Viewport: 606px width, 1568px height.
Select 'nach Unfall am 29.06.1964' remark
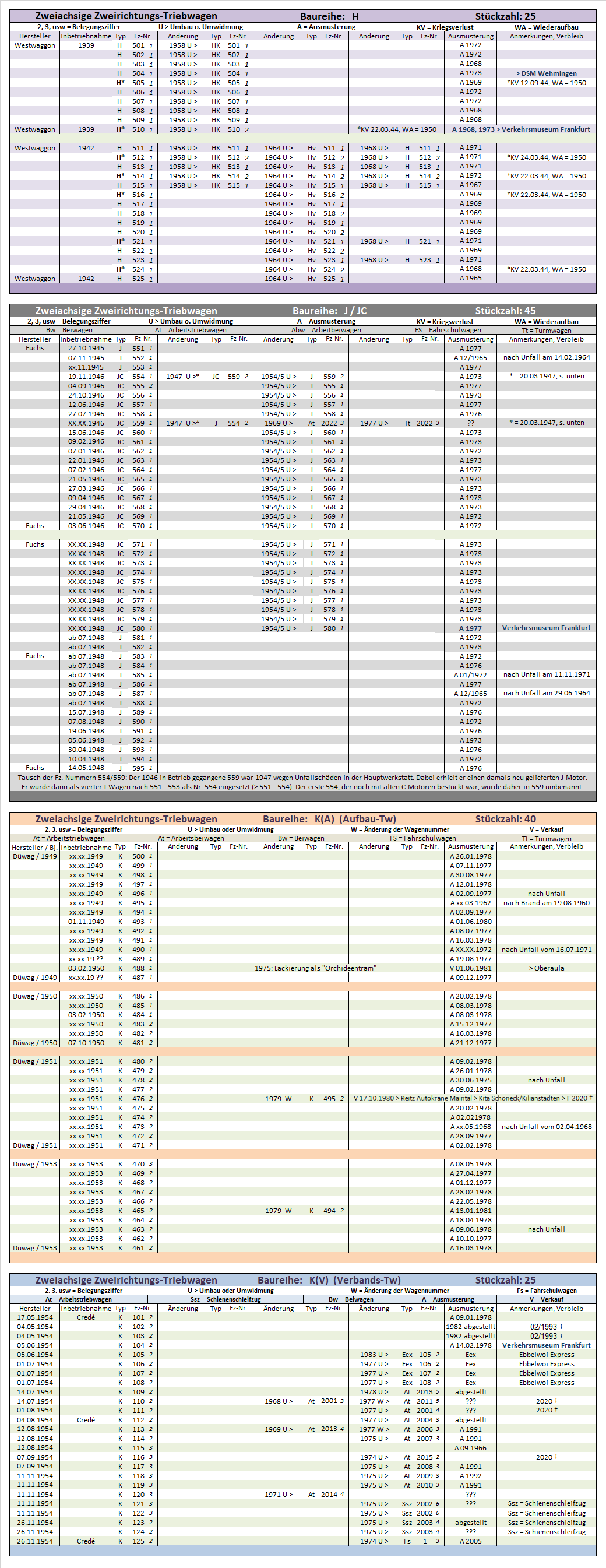[x=546, y=693]
